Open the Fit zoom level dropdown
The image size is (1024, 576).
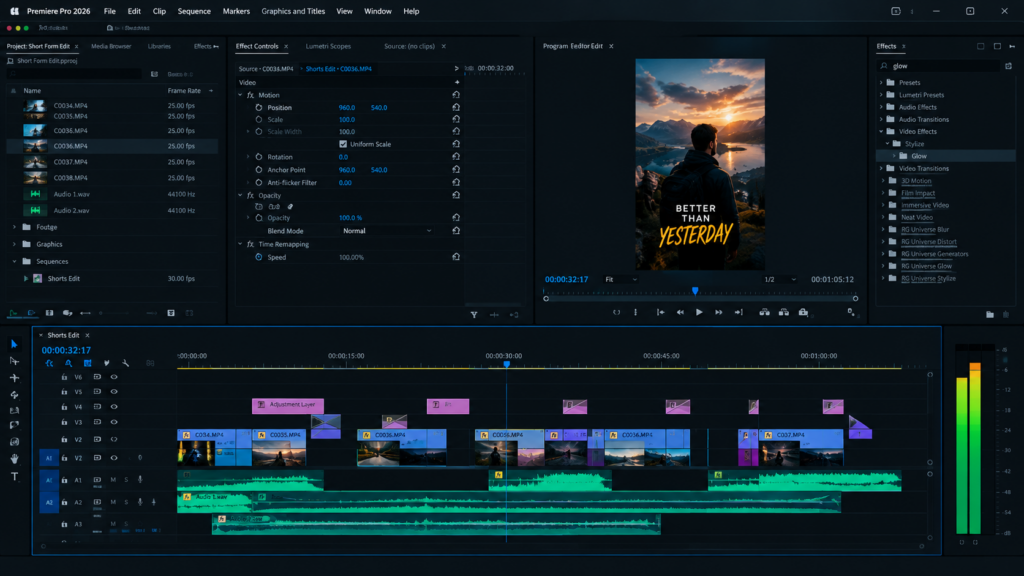coord(620,280)
